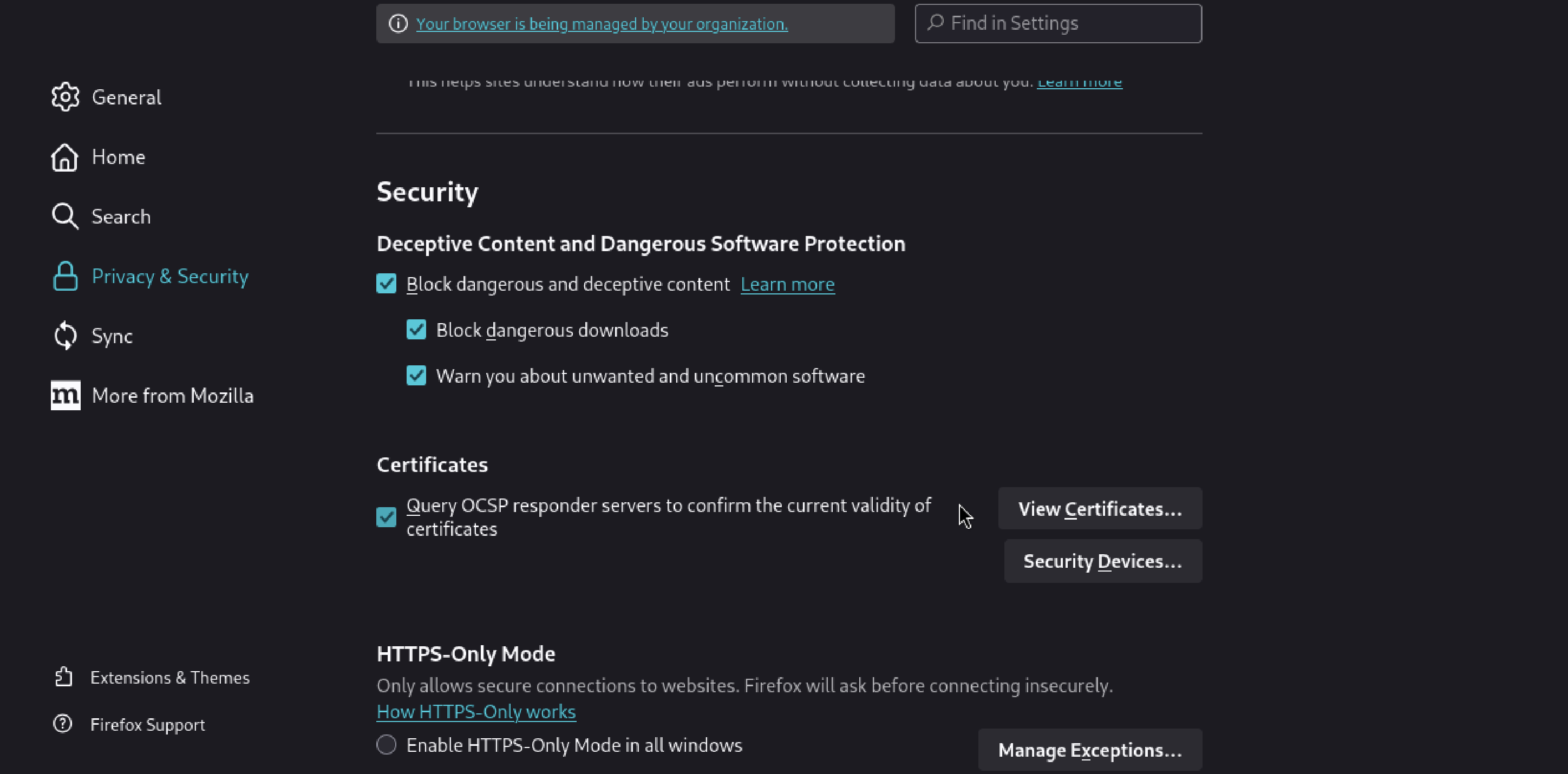Uncheck Block dangerous and deceptive content
This screenshot has width=1568, height=774.
pyautogui.click(x=387, y=284)
